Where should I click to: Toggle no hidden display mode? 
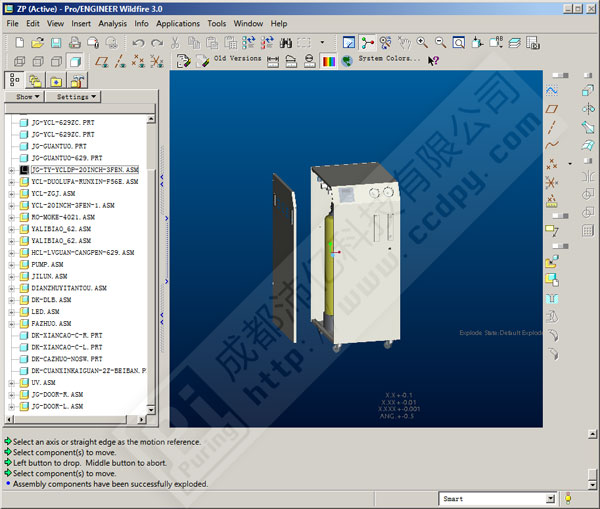[56, 61]
